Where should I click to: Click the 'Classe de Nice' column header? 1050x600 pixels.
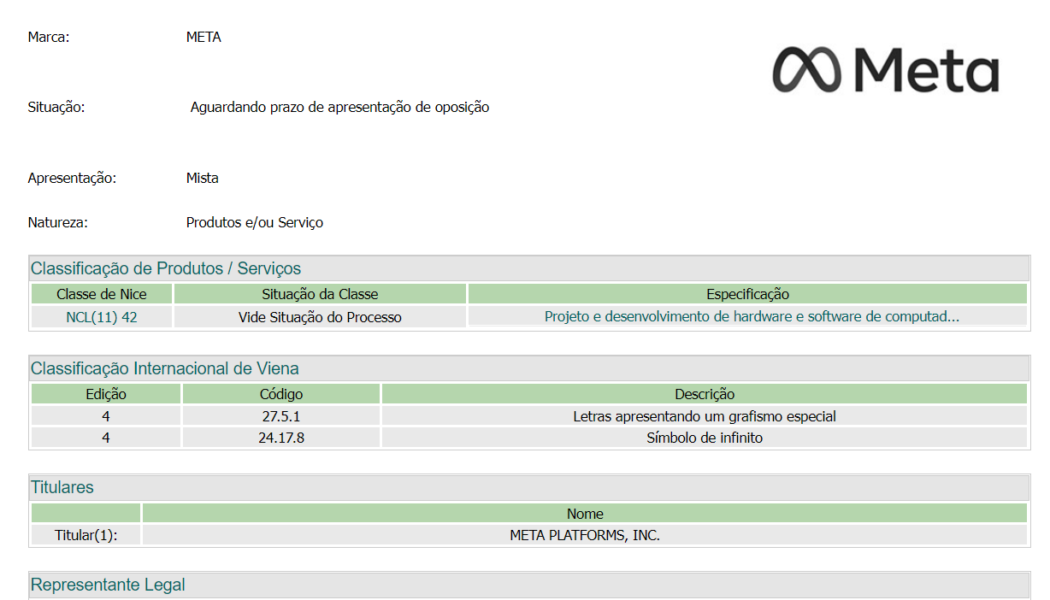click(101, 294)
